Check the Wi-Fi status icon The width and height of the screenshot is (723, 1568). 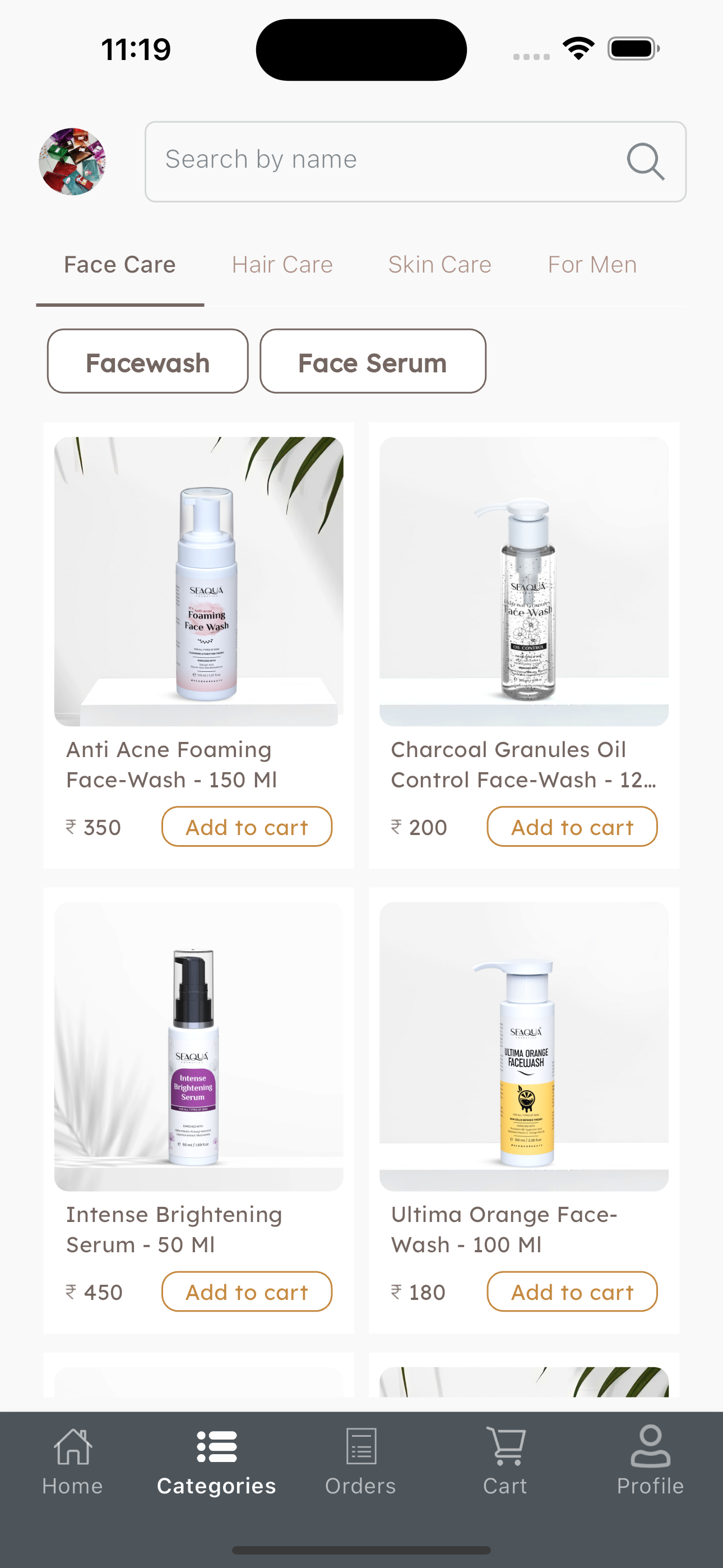click(578, 49)
